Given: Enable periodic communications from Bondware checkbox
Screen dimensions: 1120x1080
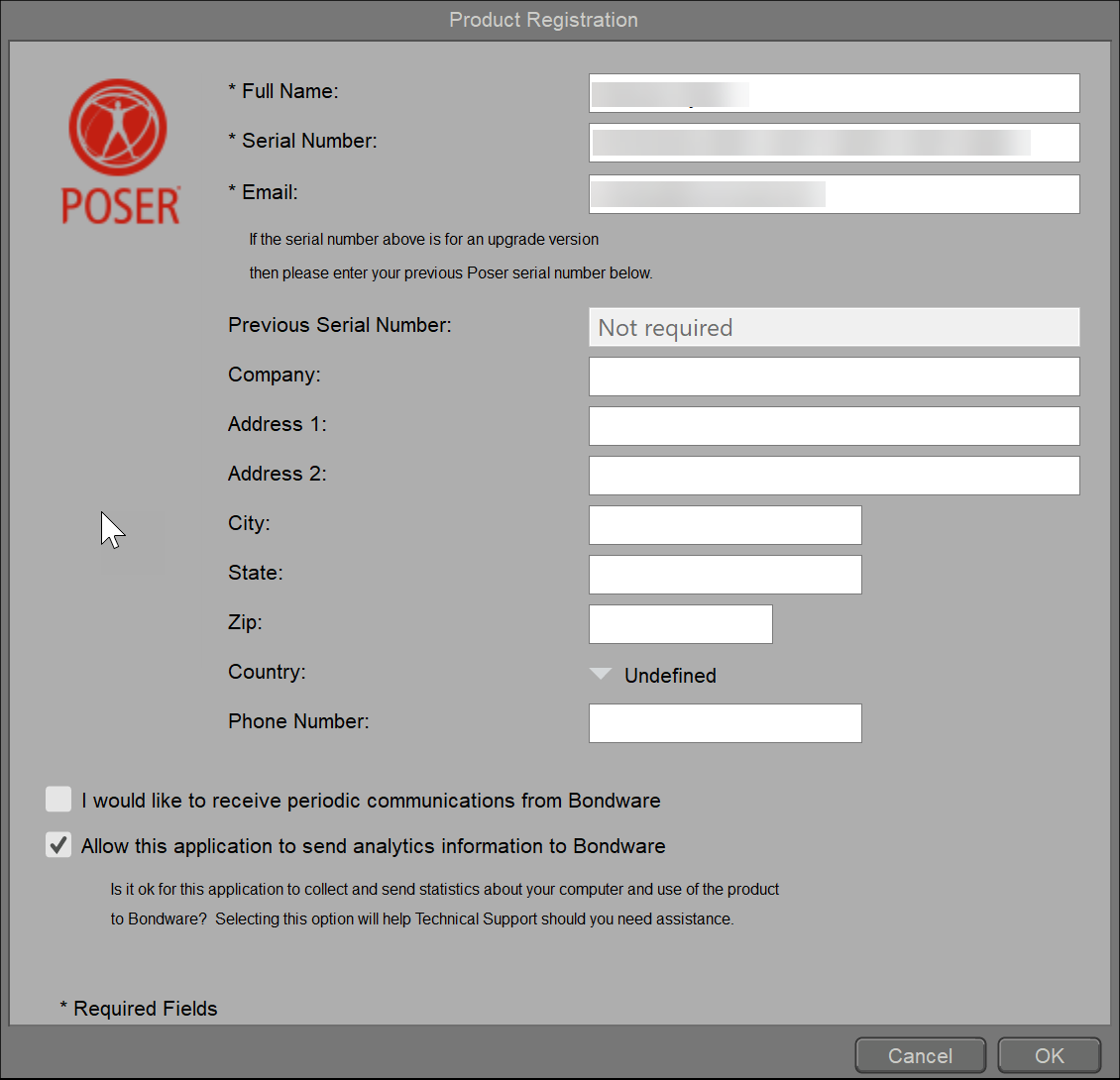Looking at the screenshot, I should click(58, 800).
